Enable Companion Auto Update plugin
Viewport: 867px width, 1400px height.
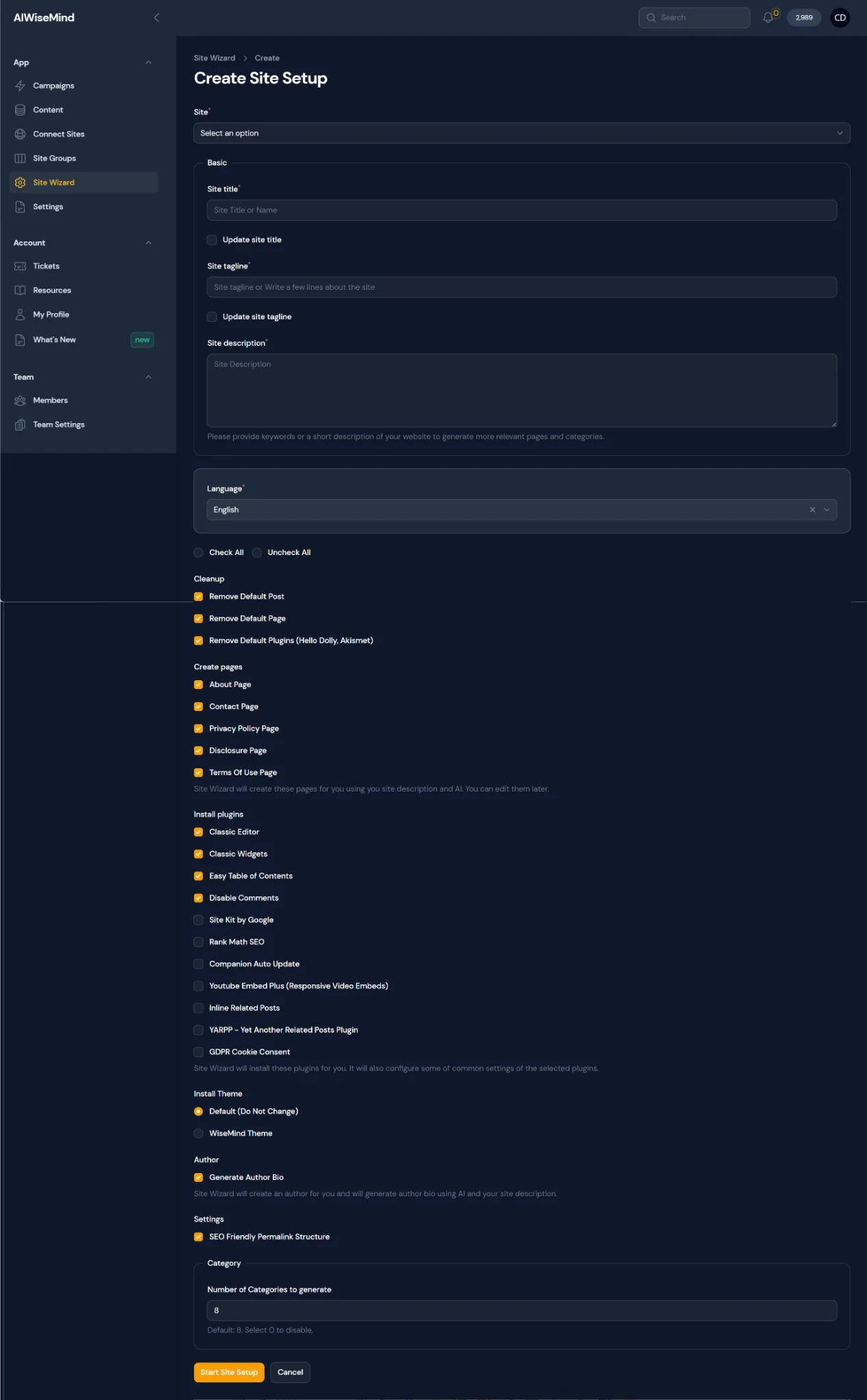[x=198, y=964]
